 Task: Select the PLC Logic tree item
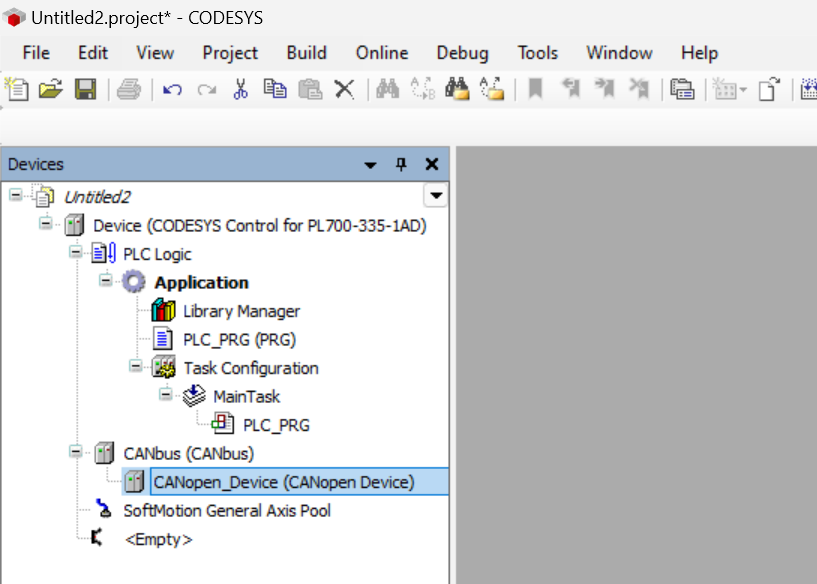click(x=157, y=254)
